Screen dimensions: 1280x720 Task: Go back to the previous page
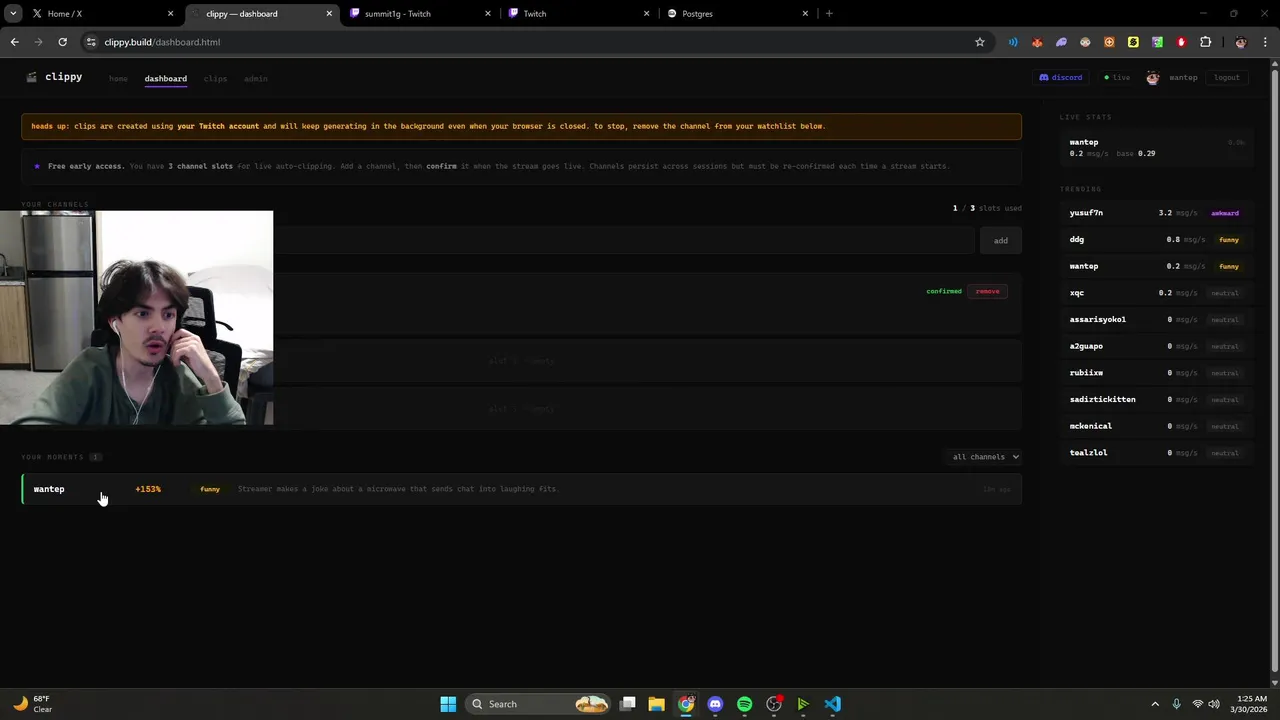(14, 42)
